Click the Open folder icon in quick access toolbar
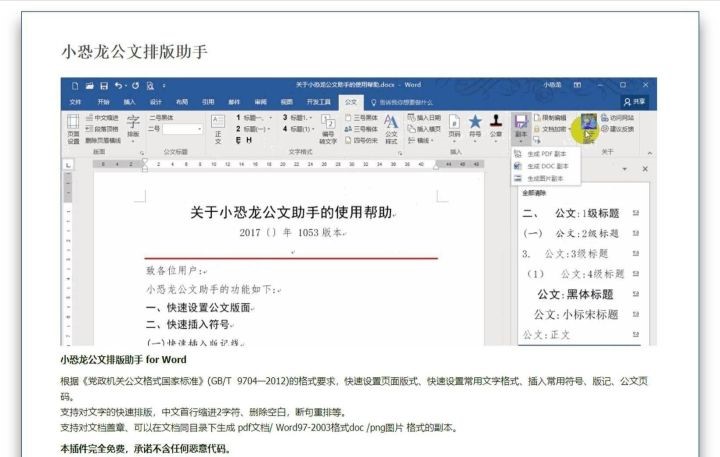This screenshot has height=457, width=720. (90, 86)
